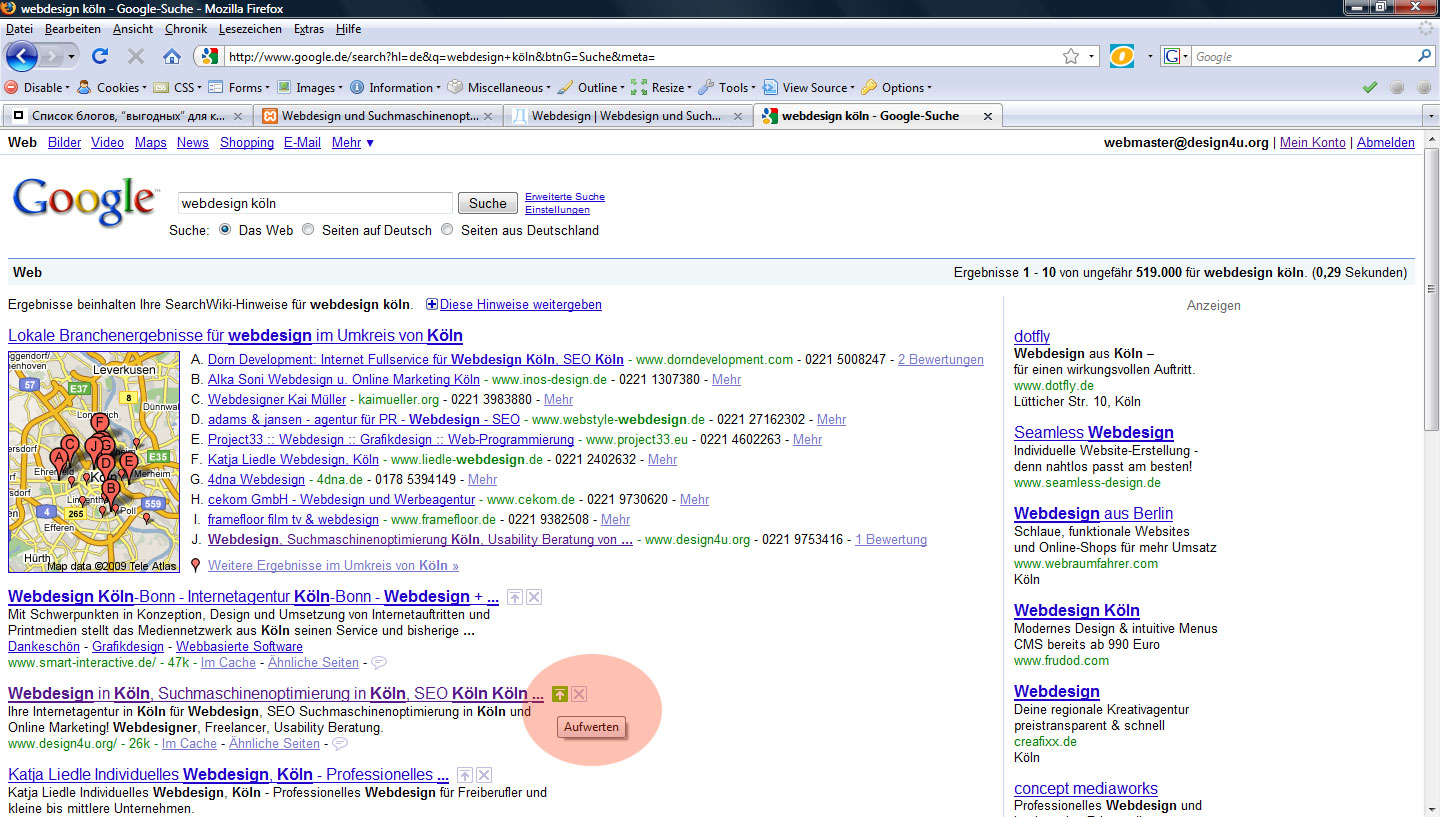Select Seiten aus Deutschland radio option

(x=447, y=230)
